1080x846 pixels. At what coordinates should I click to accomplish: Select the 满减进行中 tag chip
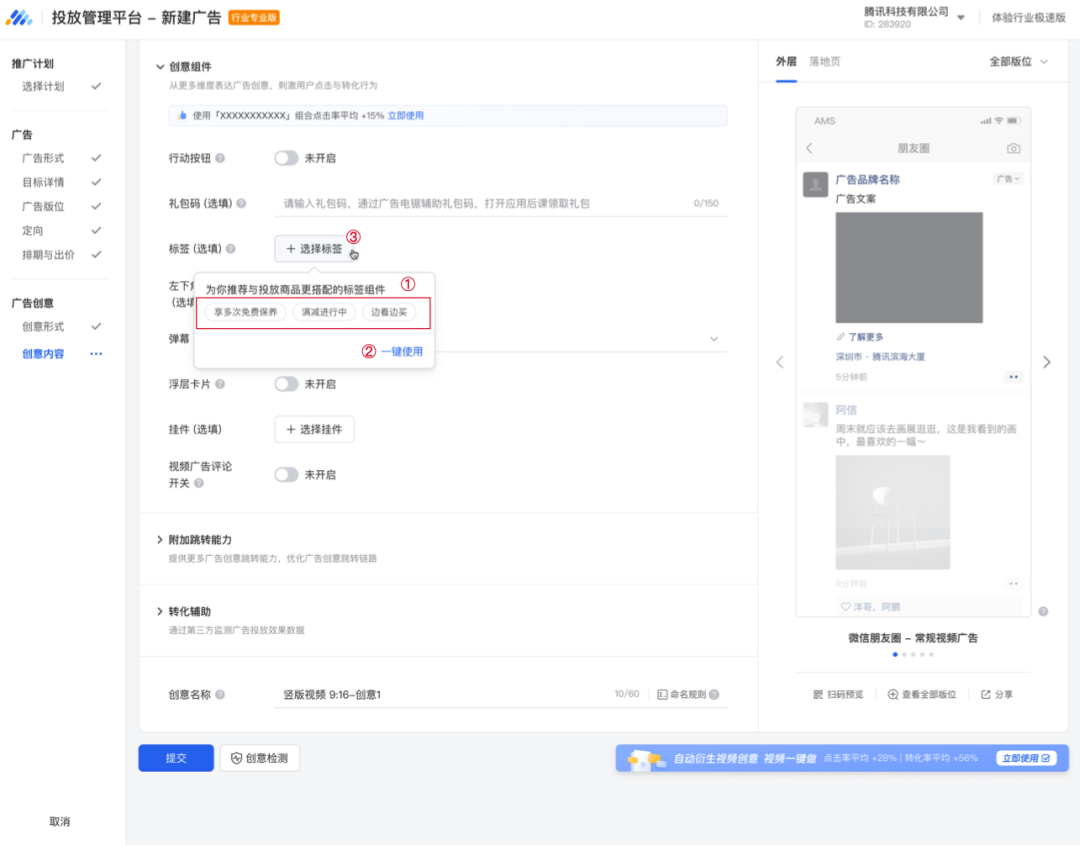(324, 312)
